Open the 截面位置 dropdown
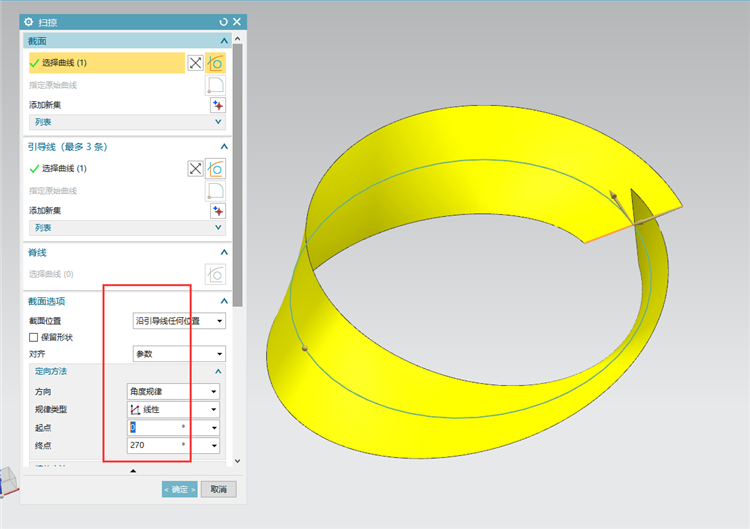Viewport: 750px width, 529px height. coord(179,321)
